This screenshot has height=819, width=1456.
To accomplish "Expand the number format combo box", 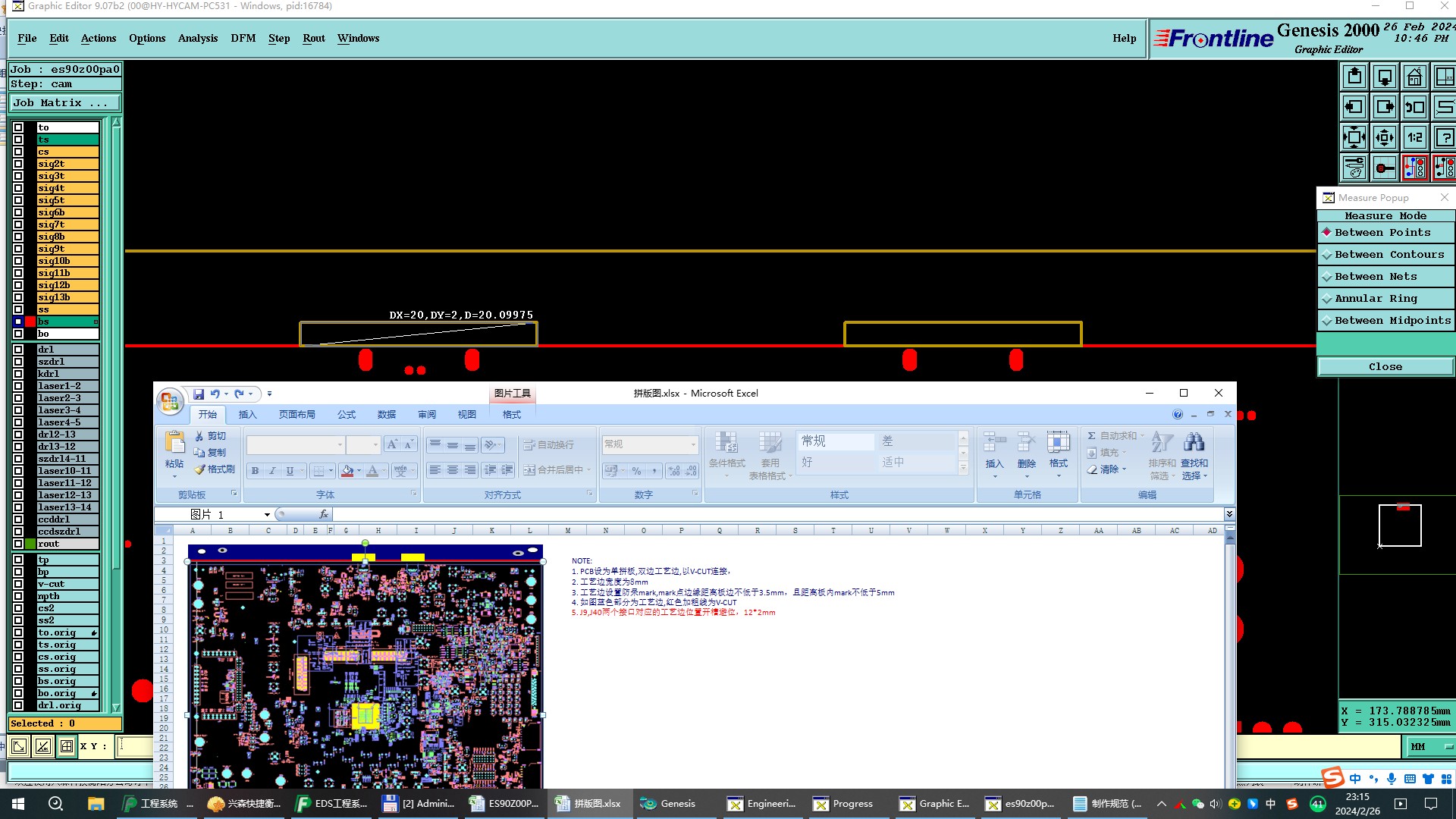I will coord(692,444).
